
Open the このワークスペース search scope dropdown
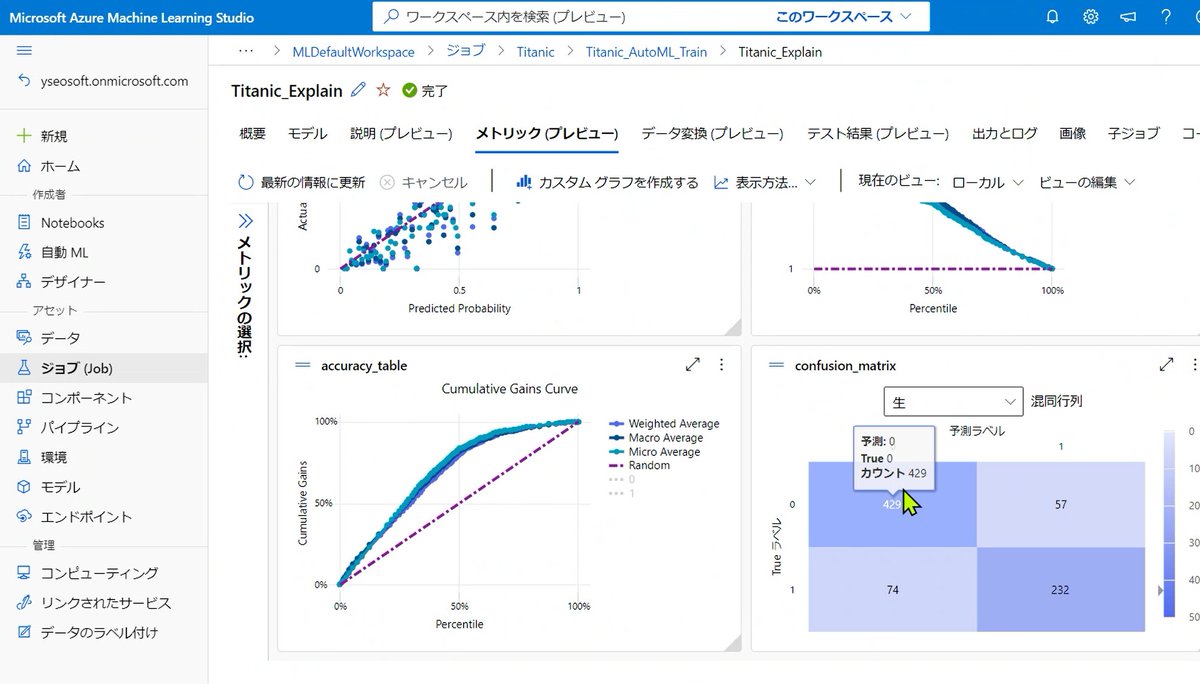click(845, 17)
